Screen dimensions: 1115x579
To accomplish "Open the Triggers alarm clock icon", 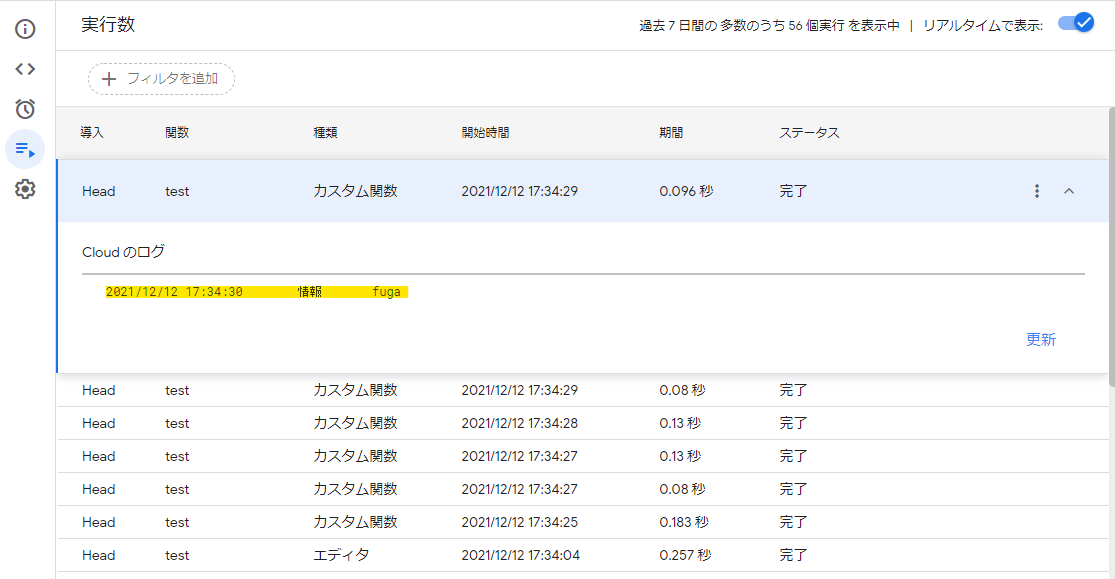I will [25, 109].
